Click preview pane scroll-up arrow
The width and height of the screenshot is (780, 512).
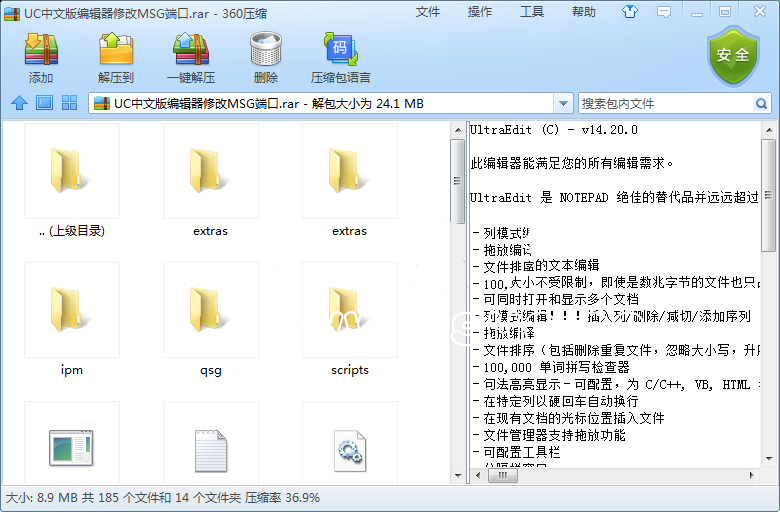click(769, 130)
